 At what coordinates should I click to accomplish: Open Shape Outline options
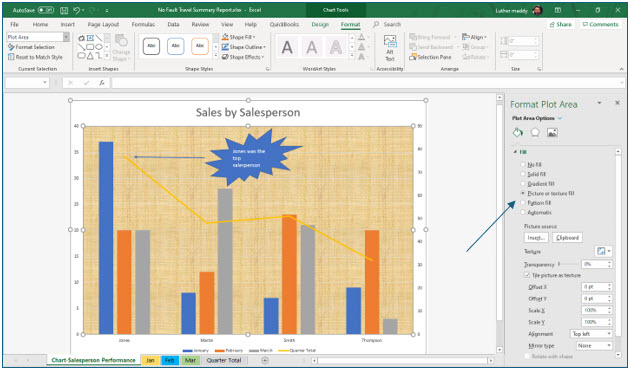[243, 47]
